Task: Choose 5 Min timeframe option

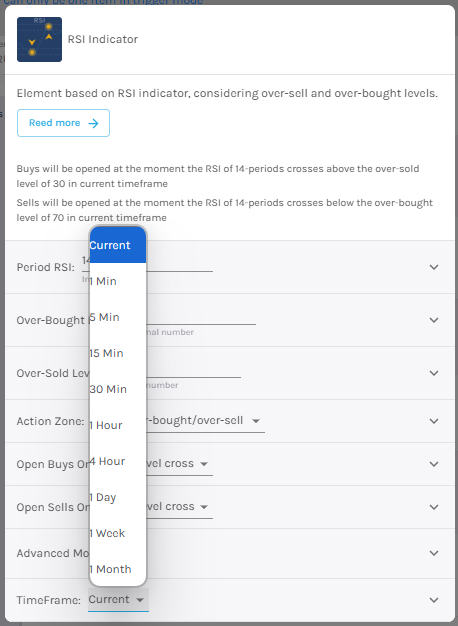Action: click(x=118, y=317)
